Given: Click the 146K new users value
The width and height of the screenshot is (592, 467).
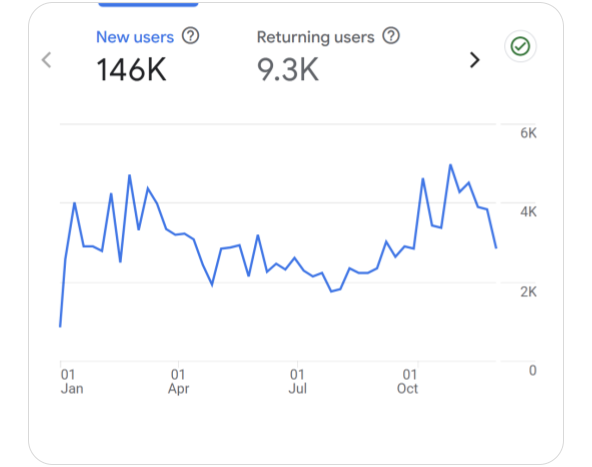Looking at the screenshot, I should (x=131, y=70).
